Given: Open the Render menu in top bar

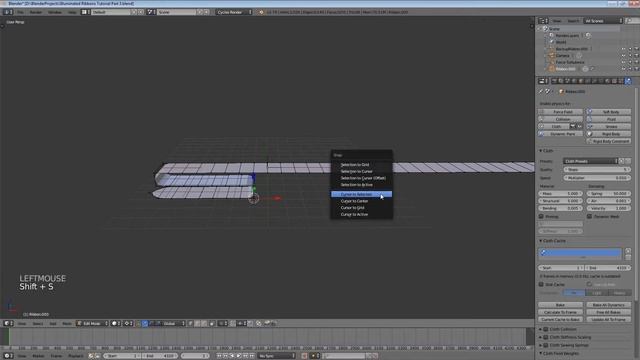Looking at the screenshot, I should pyautogui.click(x=36, y=12).
